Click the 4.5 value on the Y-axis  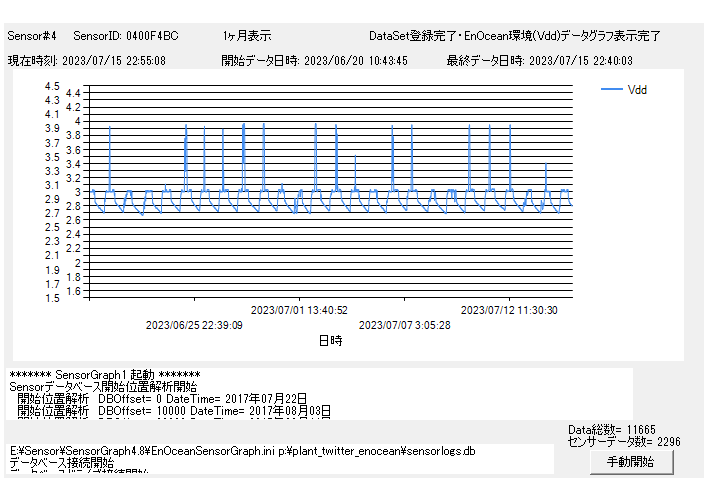(53, 86)
